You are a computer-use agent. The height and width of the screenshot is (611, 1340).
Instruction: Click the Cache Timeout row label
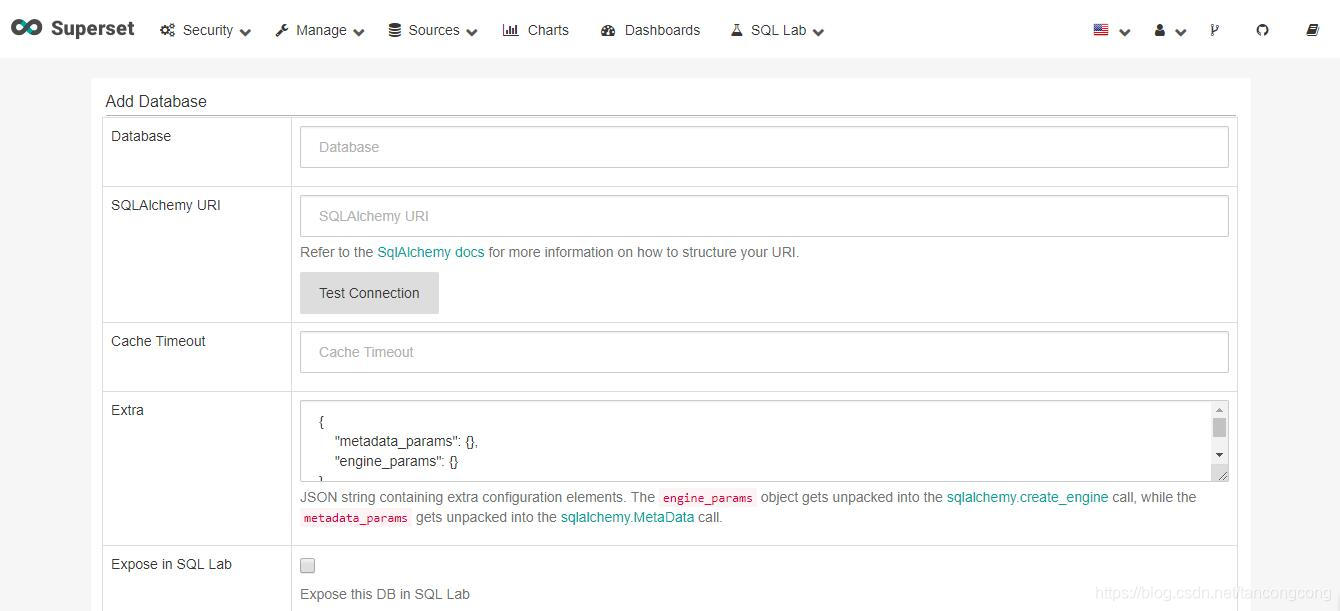(158, 341)
